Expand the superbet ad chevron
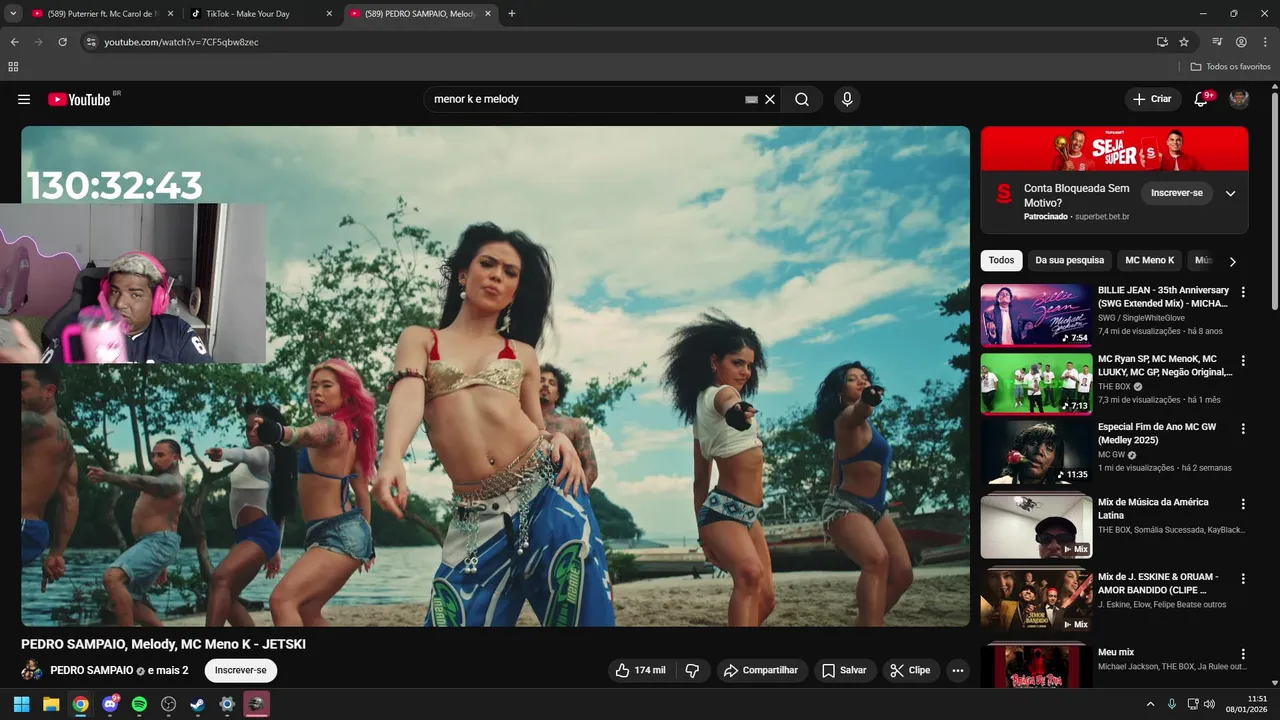Viewport: 1280px width, 720px height. (1231, 193)
